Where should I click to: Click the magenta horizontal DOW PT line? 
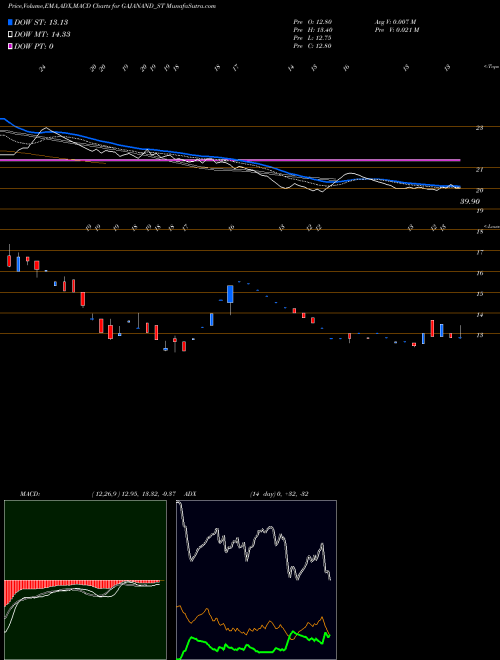(230, 160)
